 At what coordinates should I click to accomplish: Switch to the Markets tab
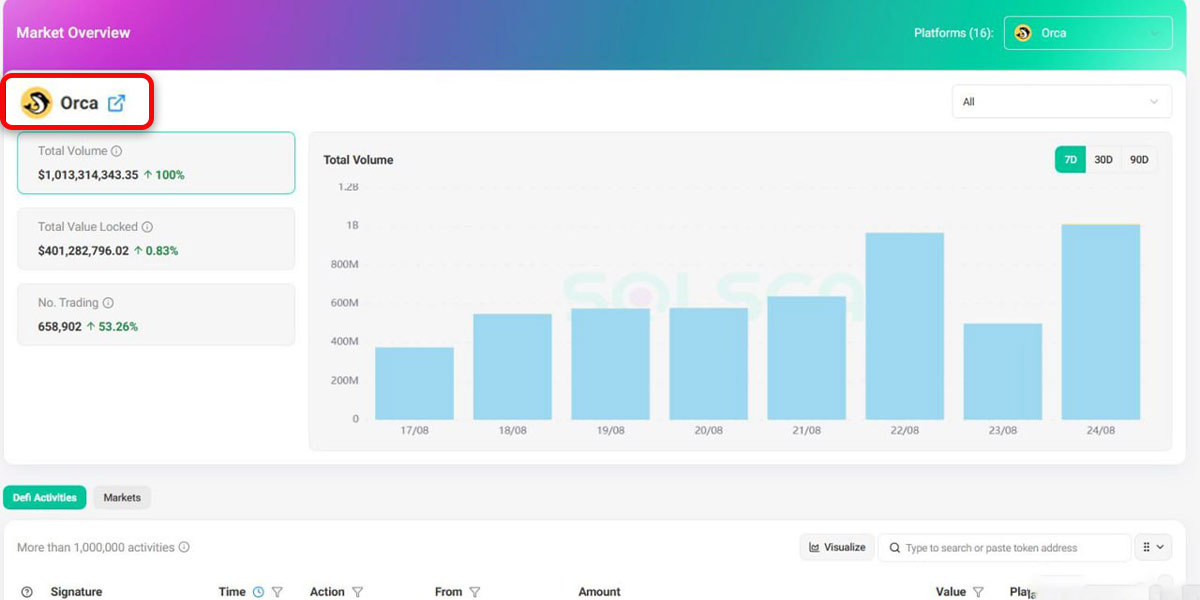tap(122, 497)
